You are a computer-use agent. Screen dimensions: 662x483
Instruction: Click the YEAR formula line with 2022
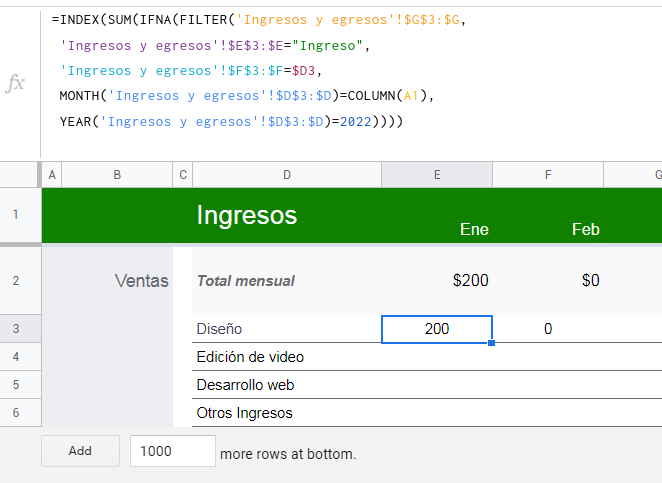tap(231, 122)
